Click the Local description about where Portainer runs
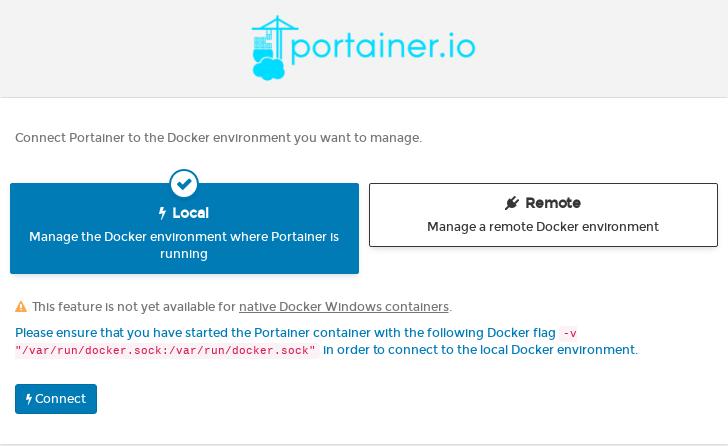The width and height of the screenshot is (728, 446). point(184,245)
